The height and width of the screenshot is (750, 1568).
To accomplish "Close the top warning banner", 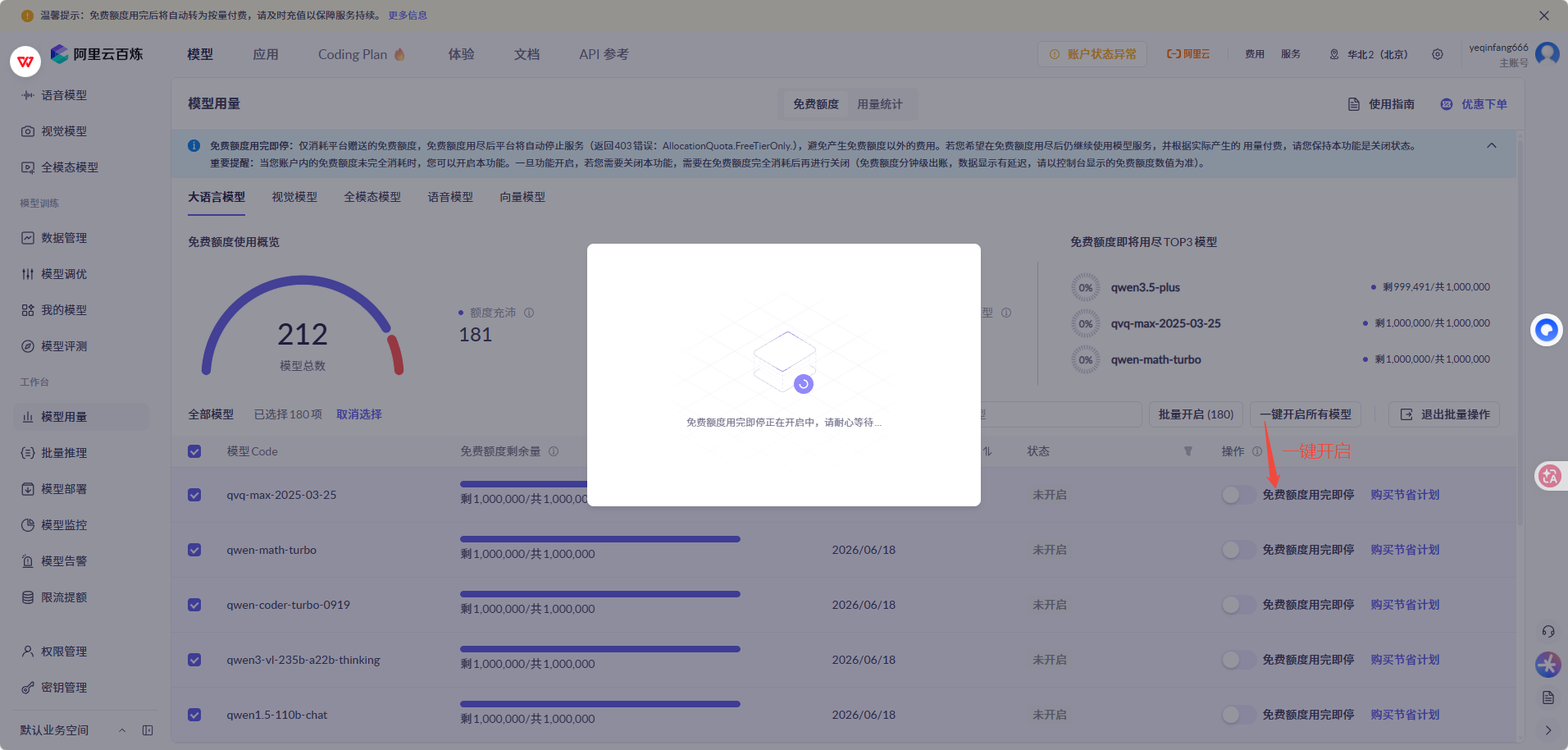I will tap(1544, 16).
